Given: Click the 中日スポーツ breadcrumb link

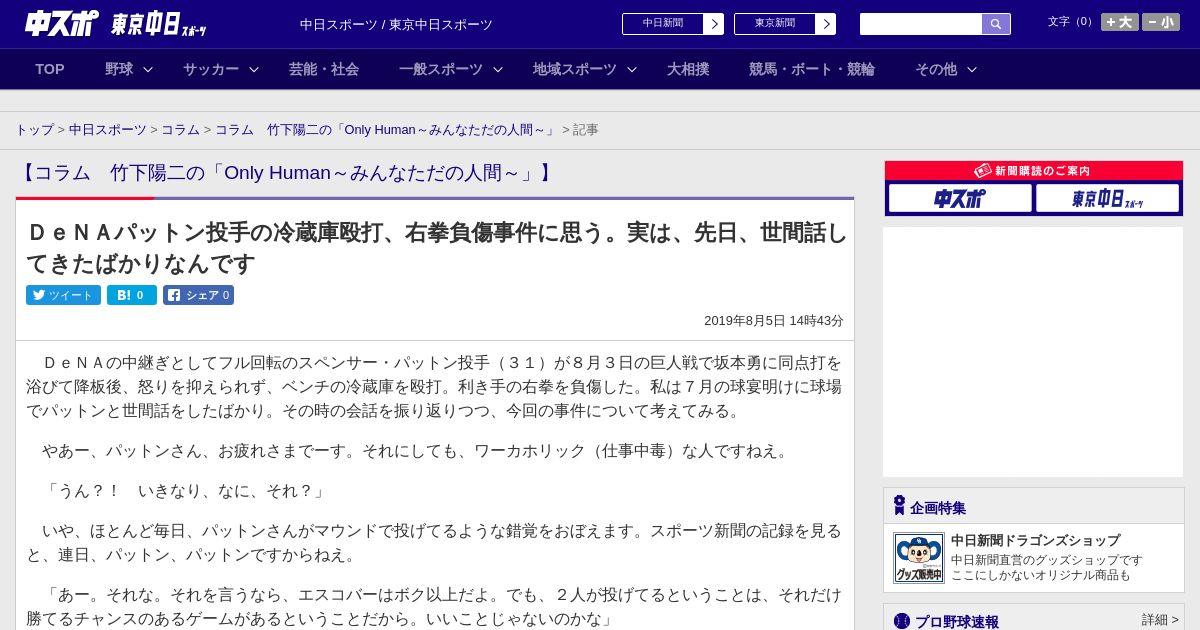Looking at the screenshot, I should tap(108, 130).
